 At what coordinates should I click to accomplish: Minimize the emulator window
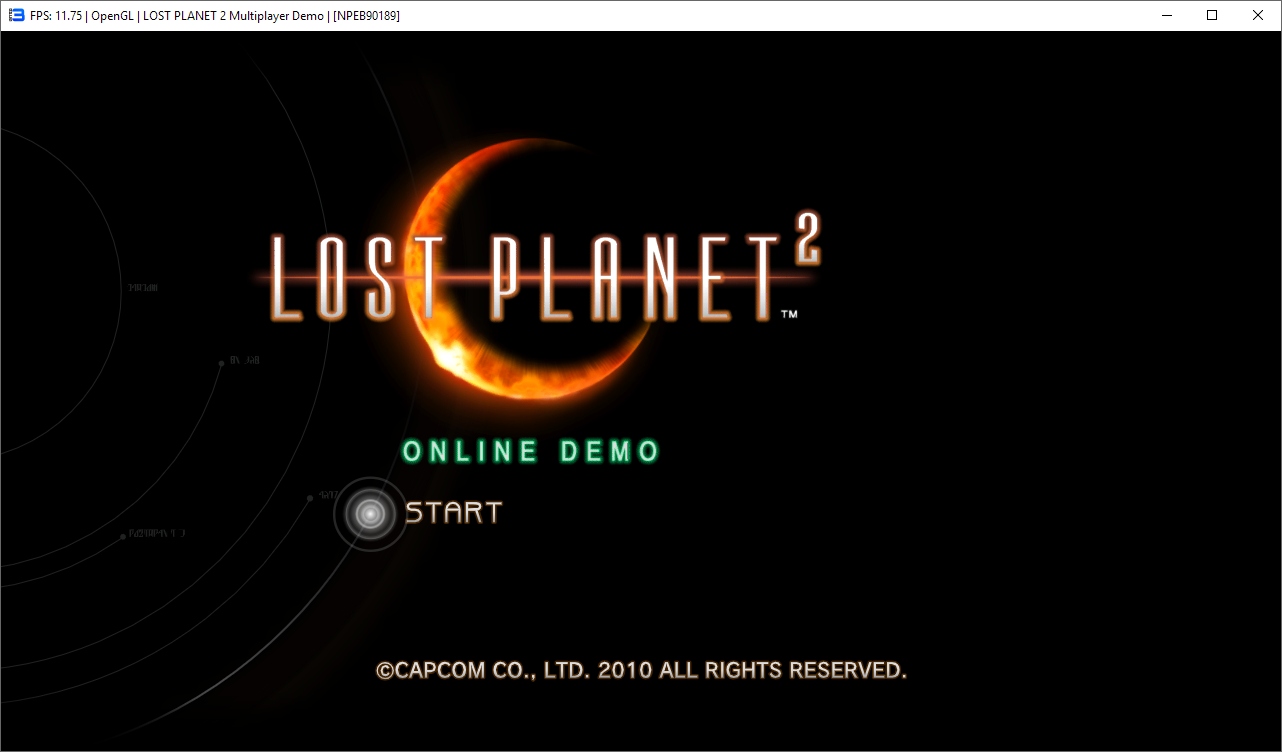tap(1166, 15)
